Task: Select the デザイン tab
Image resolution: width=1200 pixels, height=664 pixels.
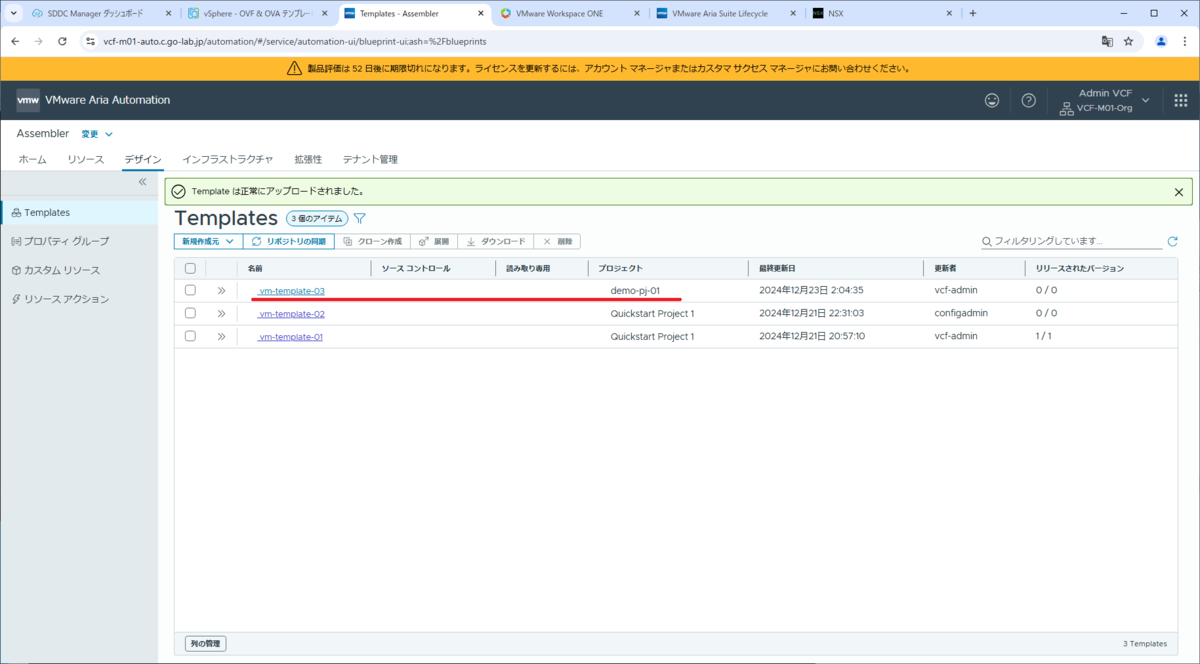Action: coord(143,159)
